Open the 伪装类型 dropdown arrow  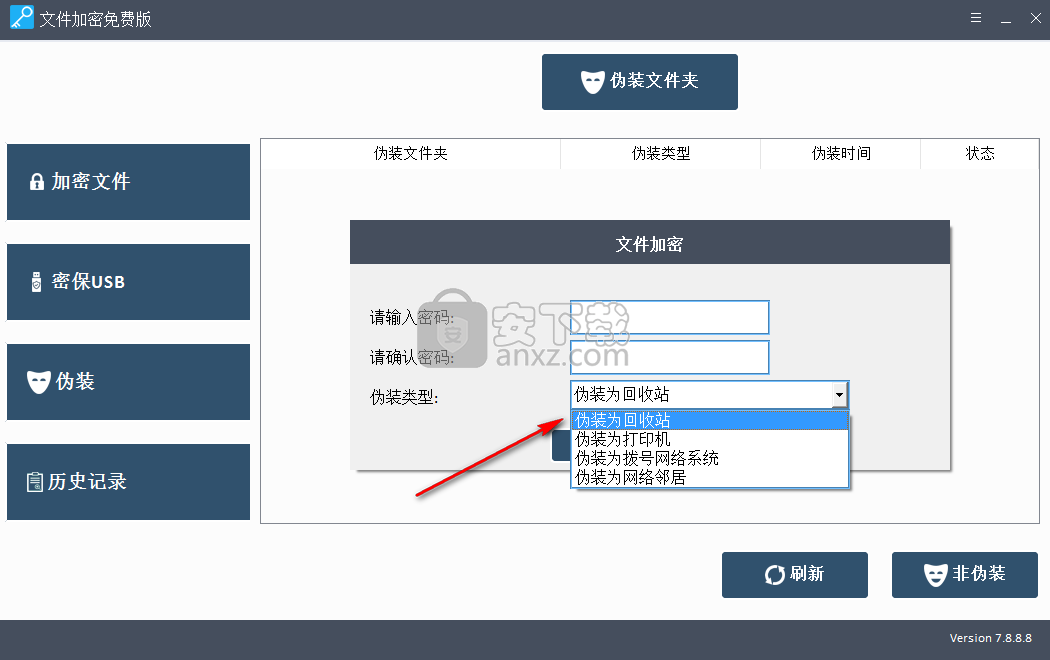point(839,394)
